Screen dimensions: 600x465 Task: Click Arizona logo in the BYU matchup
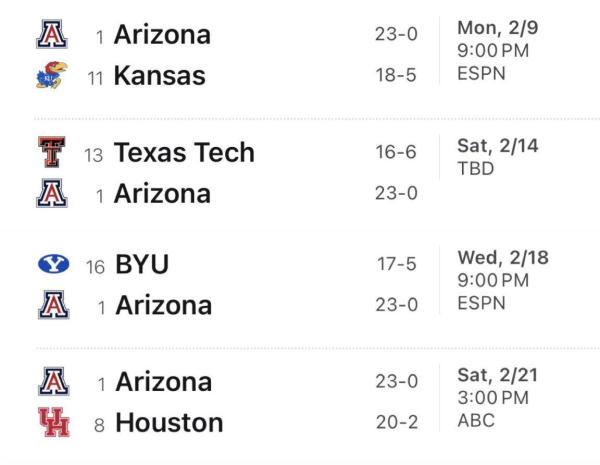click(49, 305)
